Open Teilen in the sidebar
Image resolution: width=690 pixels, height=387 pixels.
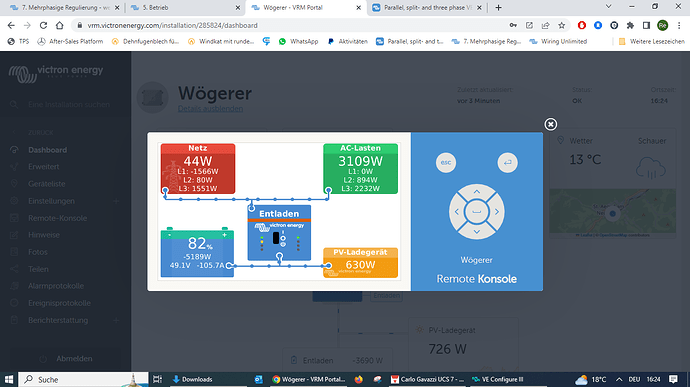38,269
